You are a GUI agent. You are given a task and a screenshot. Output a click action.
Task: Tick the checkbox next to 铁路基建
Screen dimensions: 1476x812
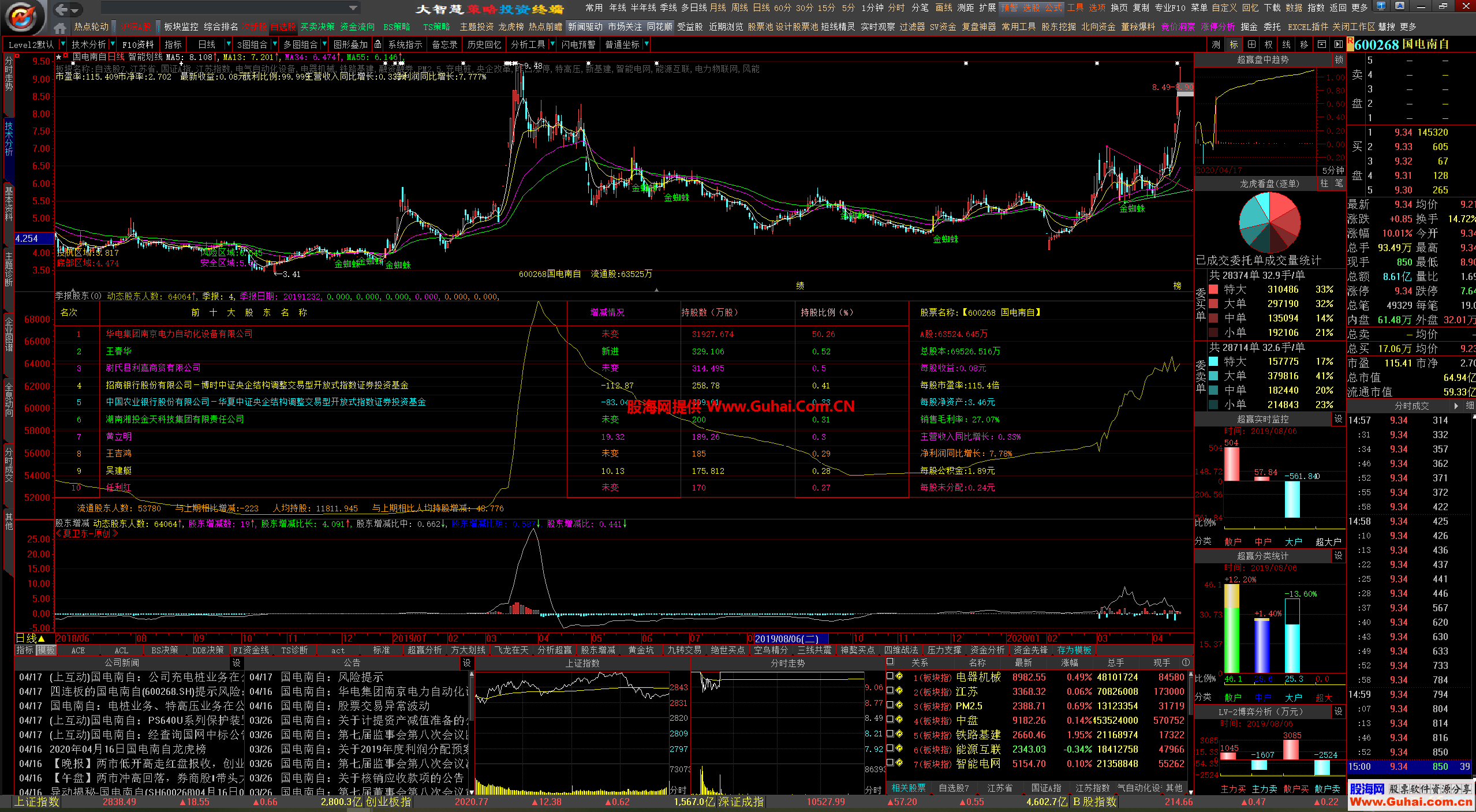[890, 734]
